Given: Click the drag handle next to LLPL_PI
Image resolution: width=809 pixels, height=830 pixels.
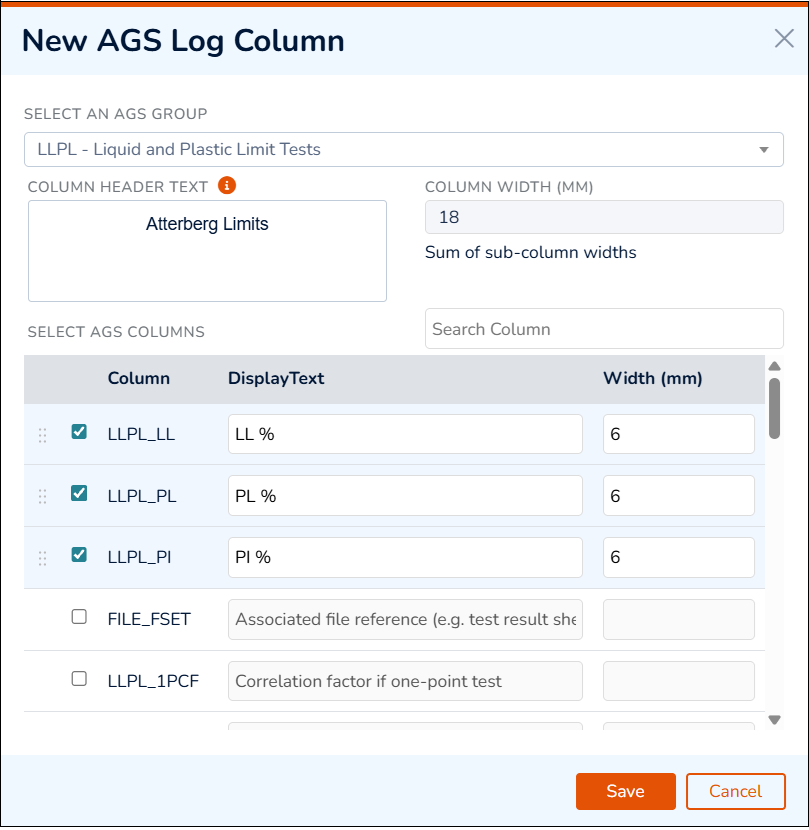Looking at the screenshot, I should point(42,557).
